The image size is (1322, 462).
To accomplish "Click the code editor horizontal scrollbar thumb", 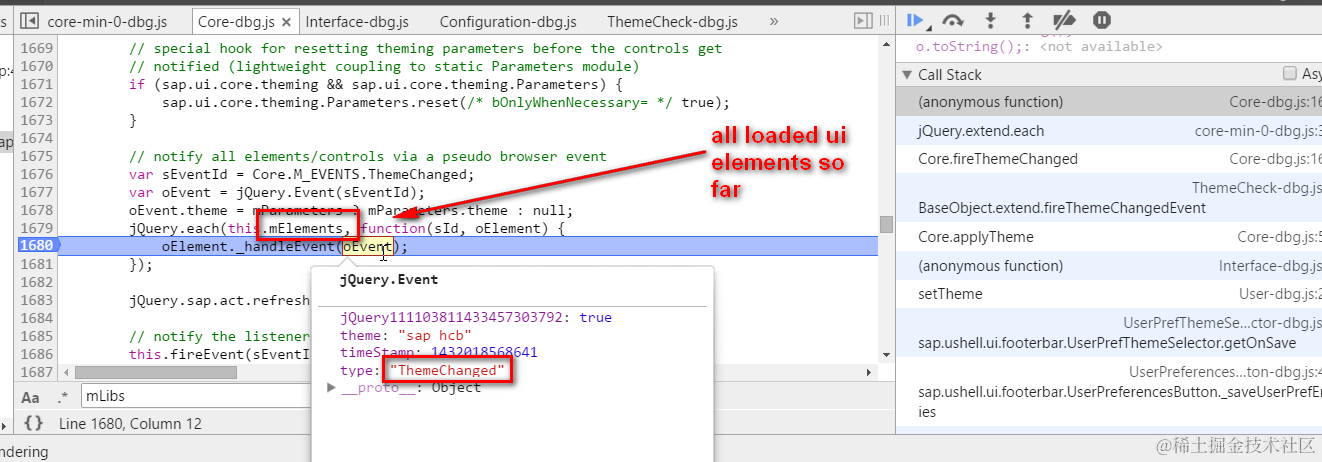I will (156, 372).
